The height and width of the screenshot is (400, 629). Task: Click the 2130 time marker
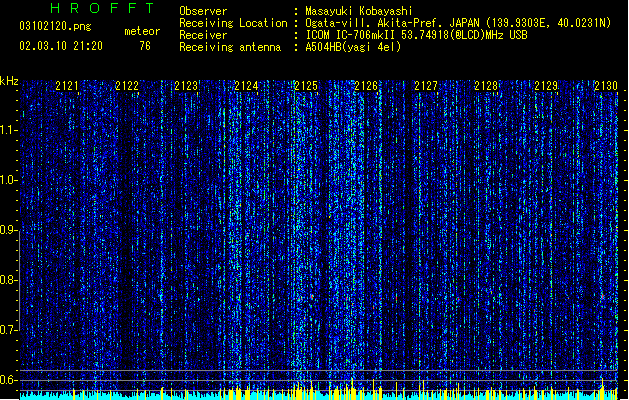coord(606,86)
